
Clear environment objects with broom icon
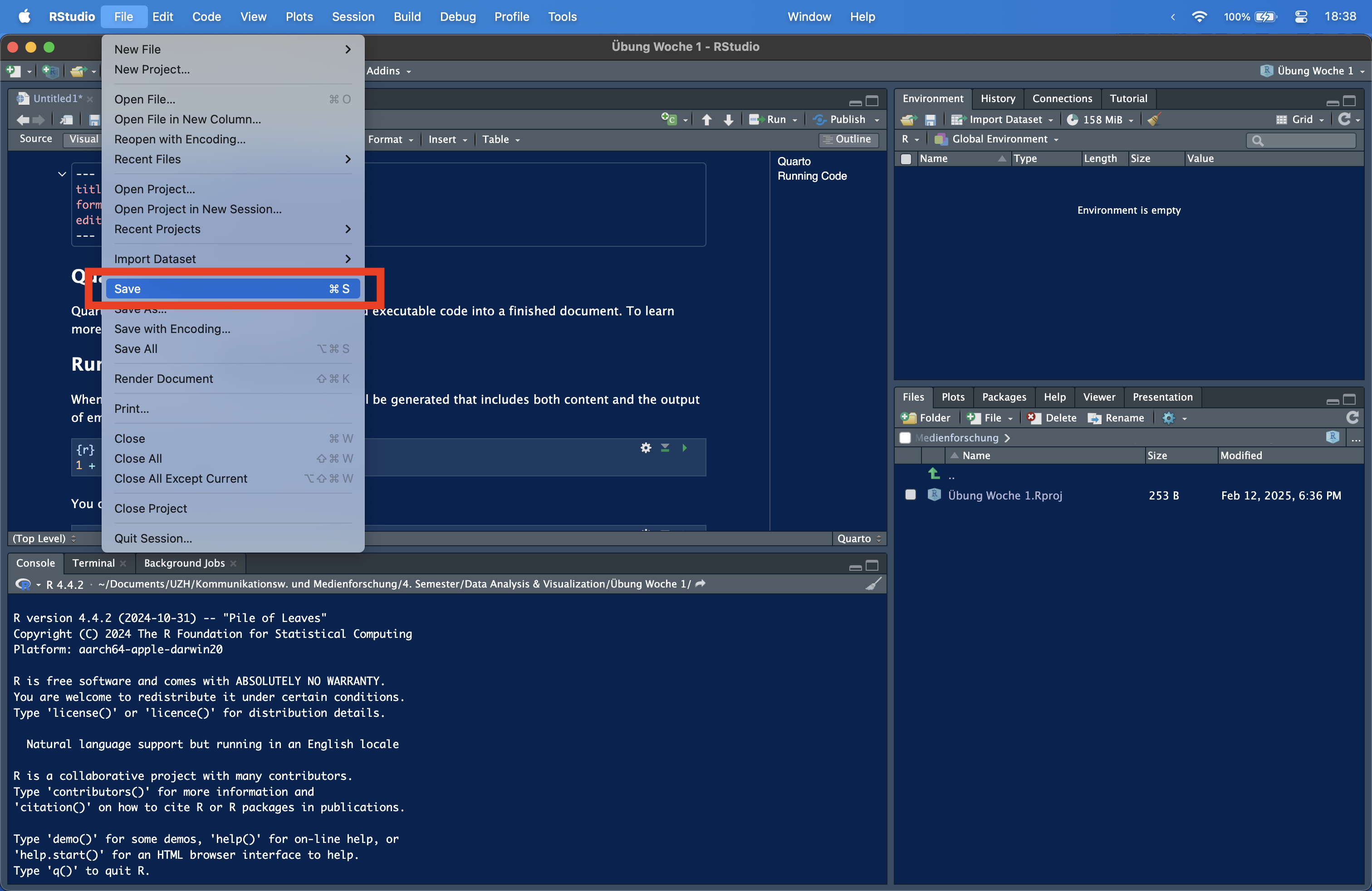[1154, 119]
